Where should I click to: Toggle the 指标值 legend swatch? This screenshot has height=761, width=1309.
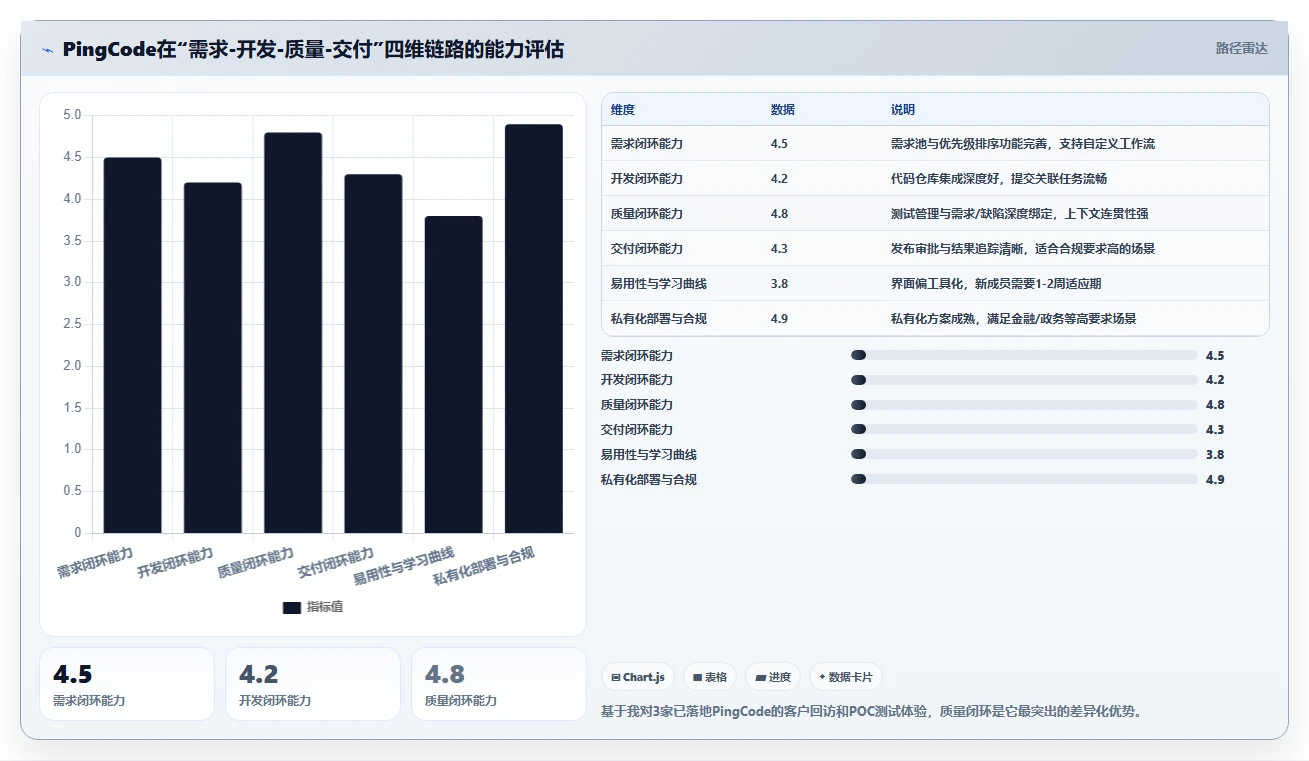coord(292,607)
